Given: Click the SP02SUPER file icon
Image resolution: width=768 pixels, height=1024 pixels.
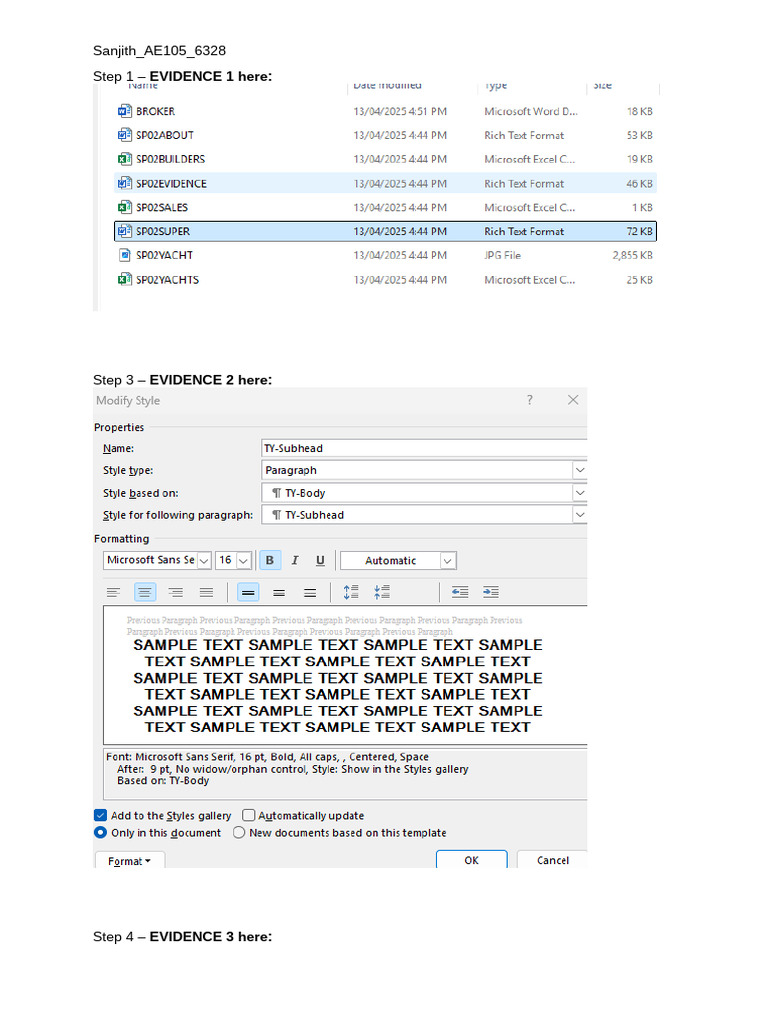Looking at the screenshot, I should coord(124,231).
